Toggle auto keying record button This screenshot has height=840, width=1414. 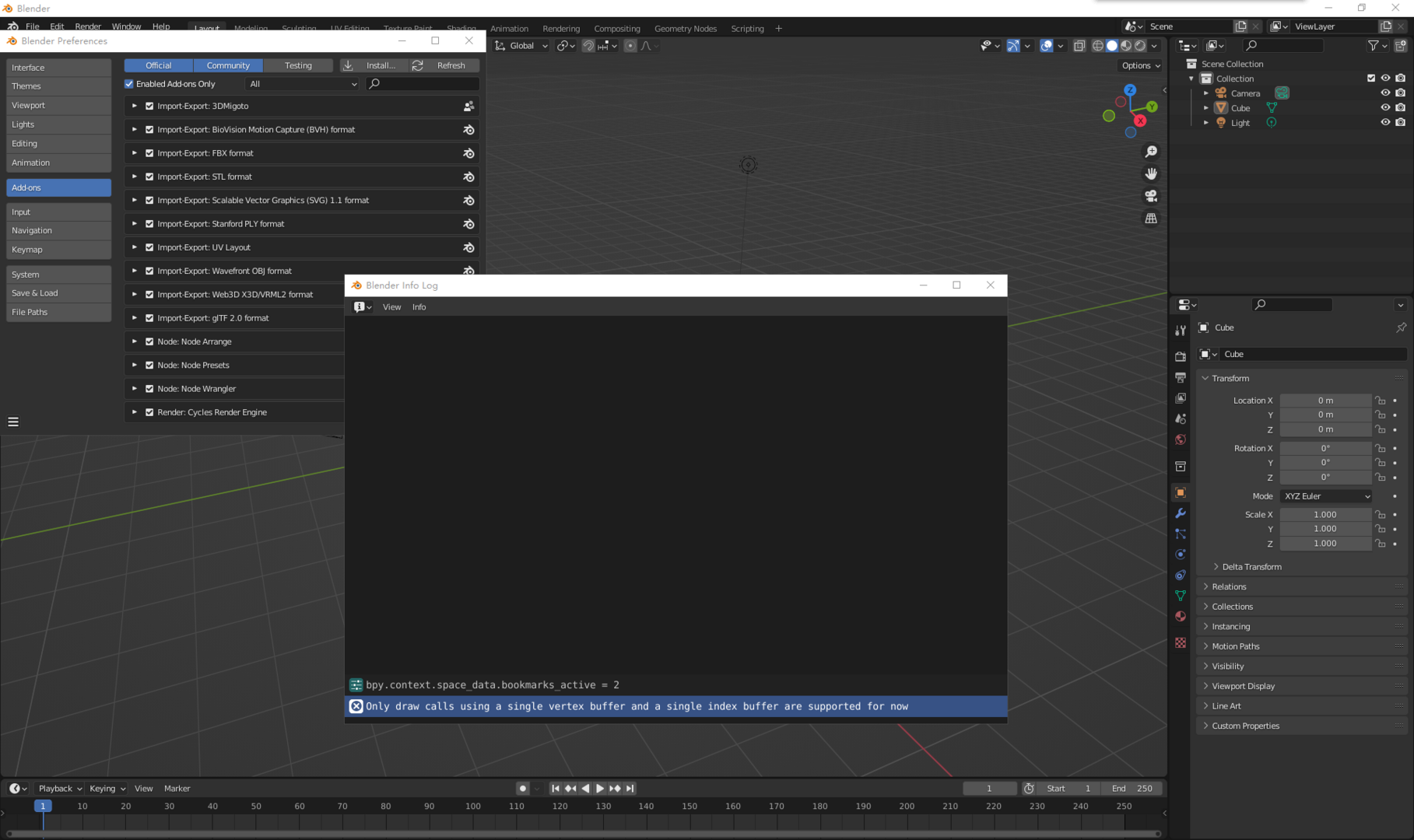pyautogui.click(x=523, y=788)
